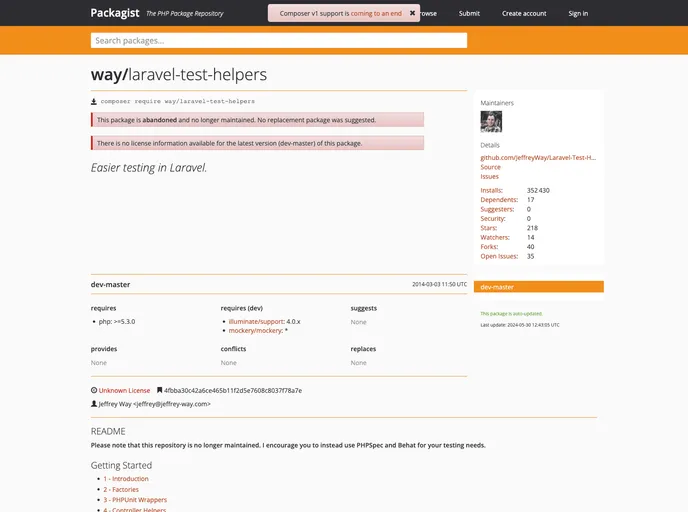688x512 pixels.
Task: Click the 'dev-master' version heading
Action: coord(111,285)
